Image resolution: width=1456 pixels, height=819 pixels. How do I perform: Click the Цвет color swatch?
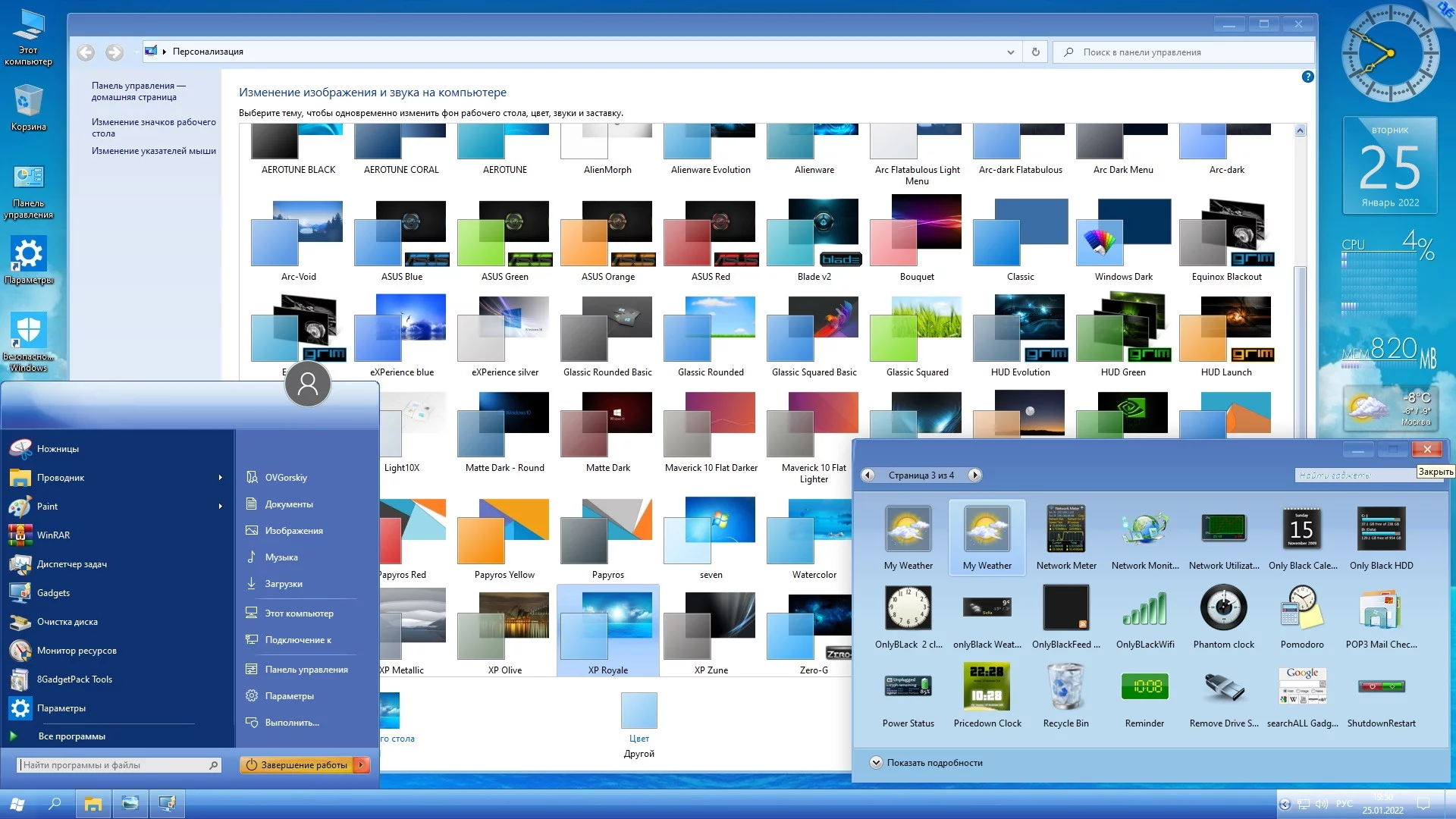click(x=639, y=711)
